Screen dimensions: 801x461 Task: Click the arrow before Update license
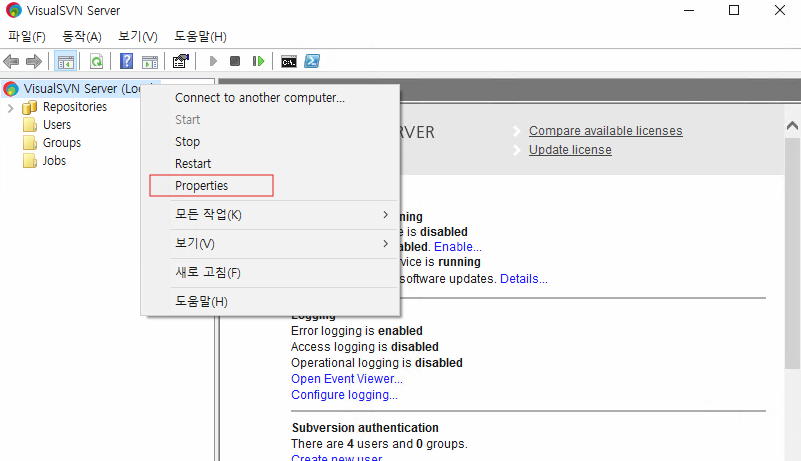[x=516, y=150]
